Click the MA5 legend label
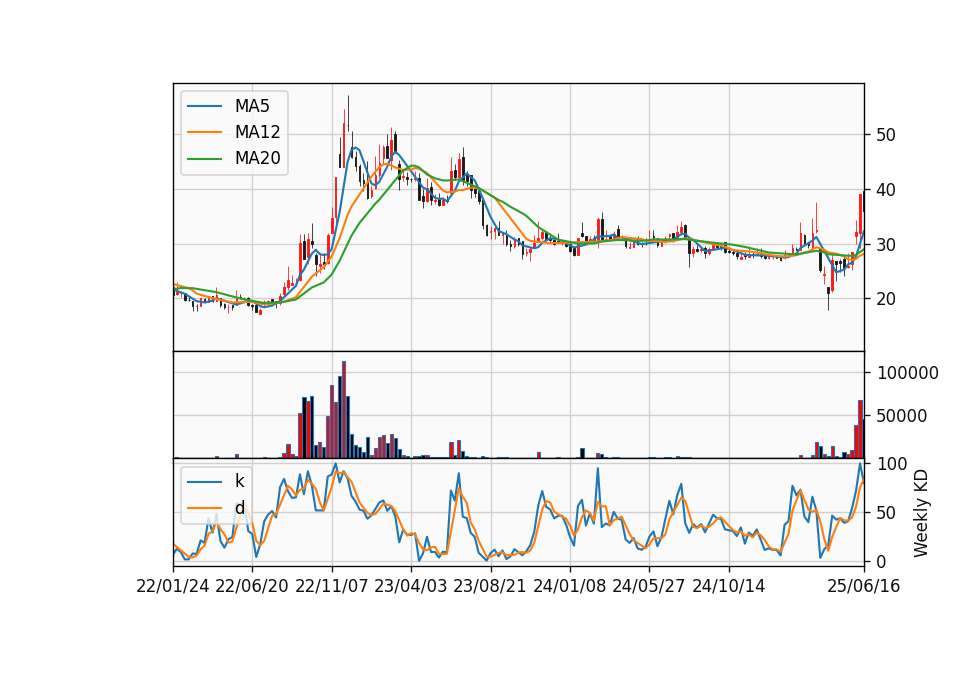Viewport: 960px width, 690px height. (x=252, y=106)
